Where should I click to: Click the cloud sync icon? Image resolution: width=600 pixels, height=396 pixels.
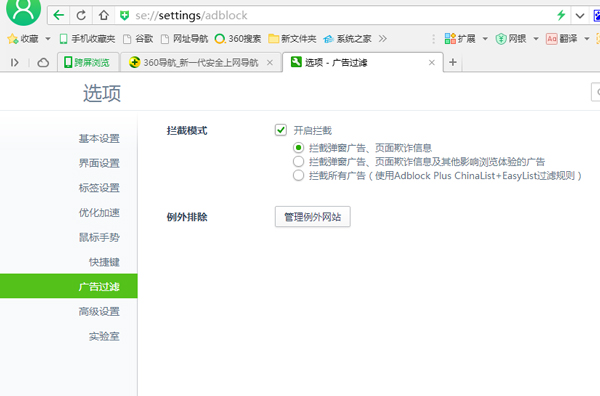tap(43, 62)
